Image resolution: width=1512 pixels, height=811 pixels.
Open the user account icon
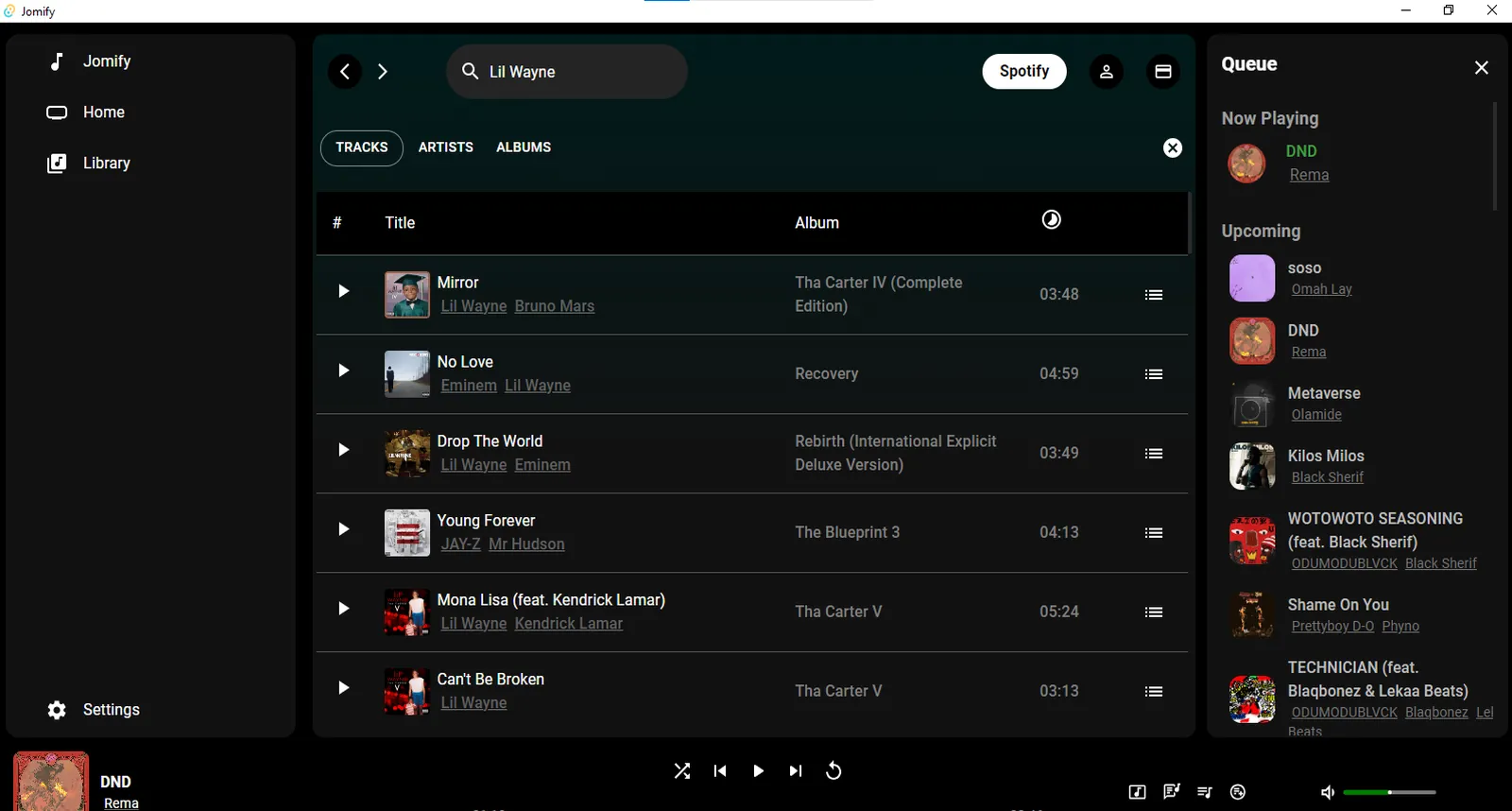tap(1107, 72)
